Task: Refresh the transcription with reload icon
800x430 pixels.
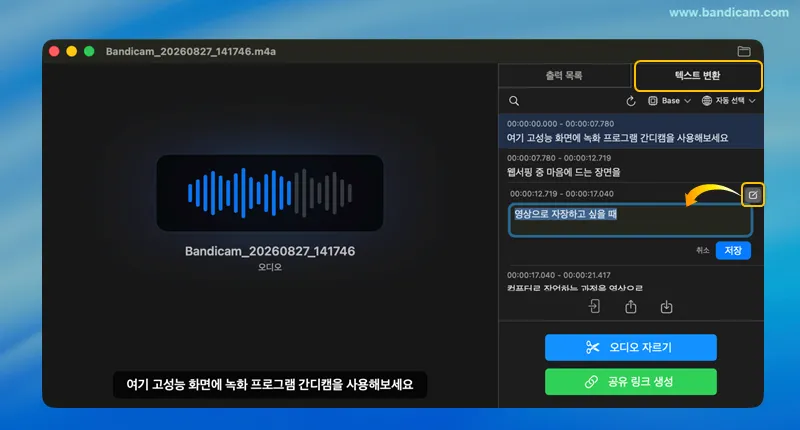Action: coord(631,101)
